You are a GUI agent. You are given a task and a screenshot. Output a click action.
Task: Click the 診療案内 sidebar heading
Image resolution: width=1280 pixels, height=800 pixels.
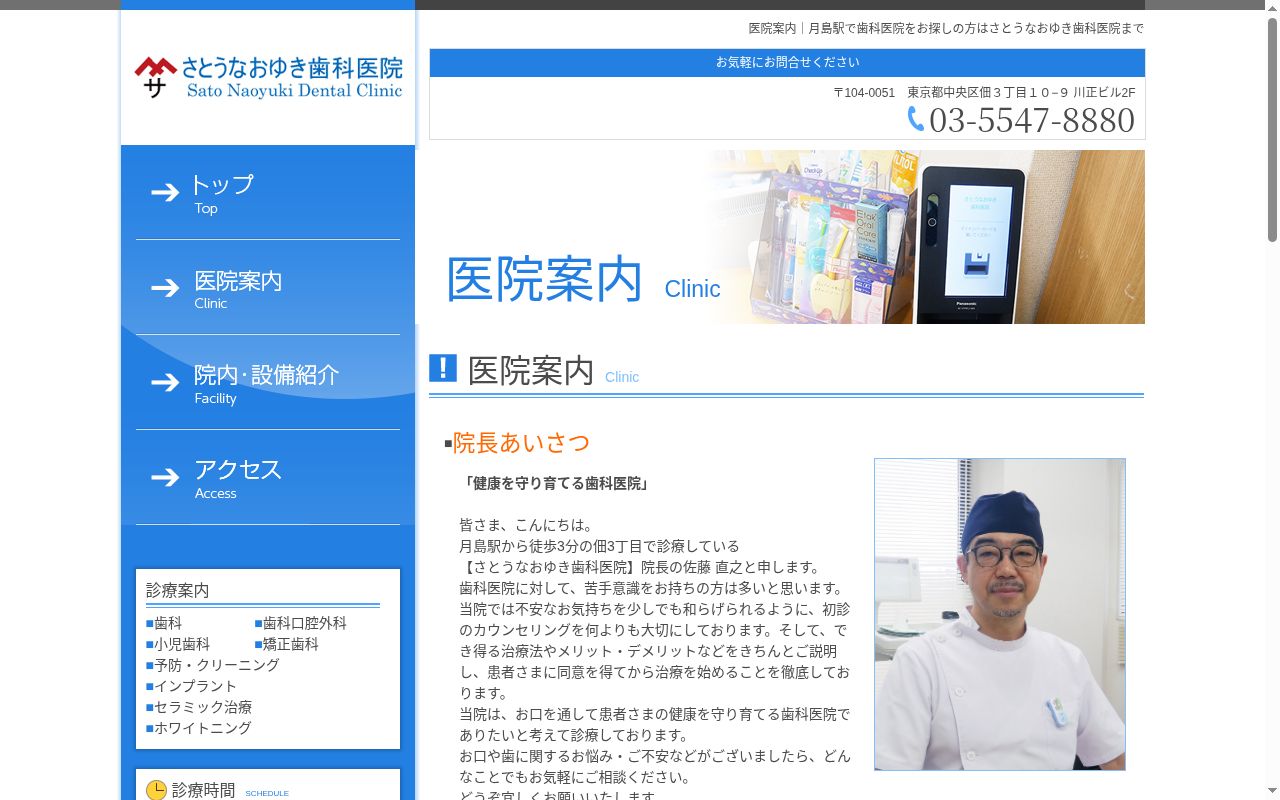(x=178, y=590)
